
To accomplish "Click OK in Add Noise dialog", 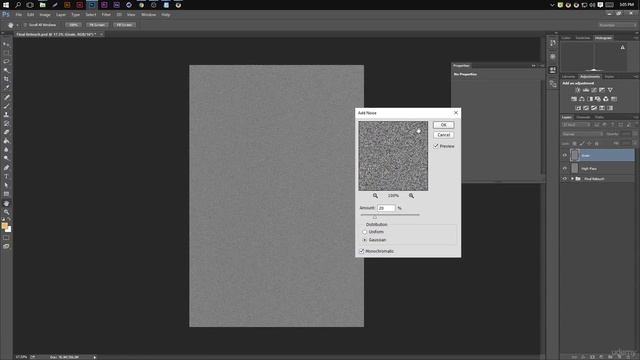I will [444, 125].
